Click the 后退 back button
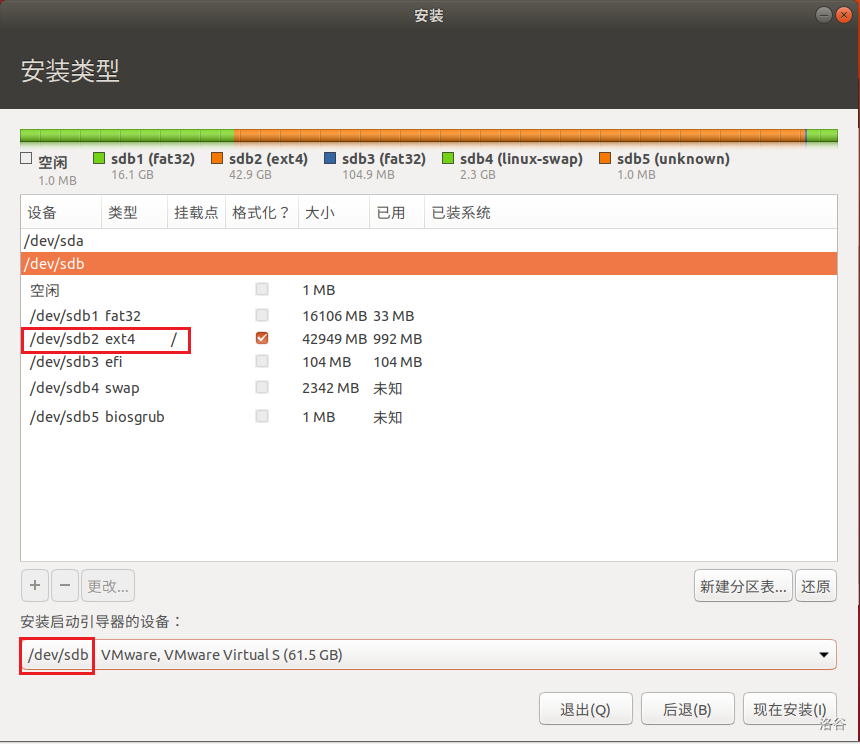 [687, 709]
